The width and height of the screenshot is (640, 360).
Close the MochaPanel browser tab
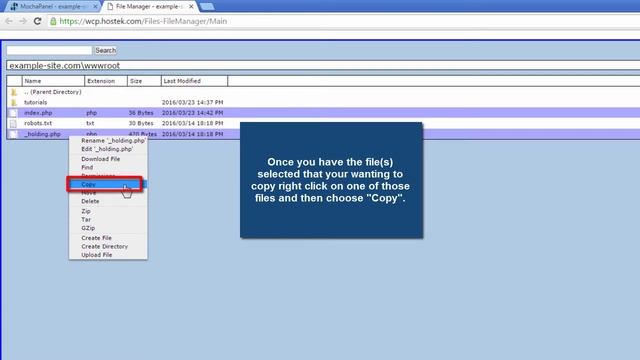95,7
